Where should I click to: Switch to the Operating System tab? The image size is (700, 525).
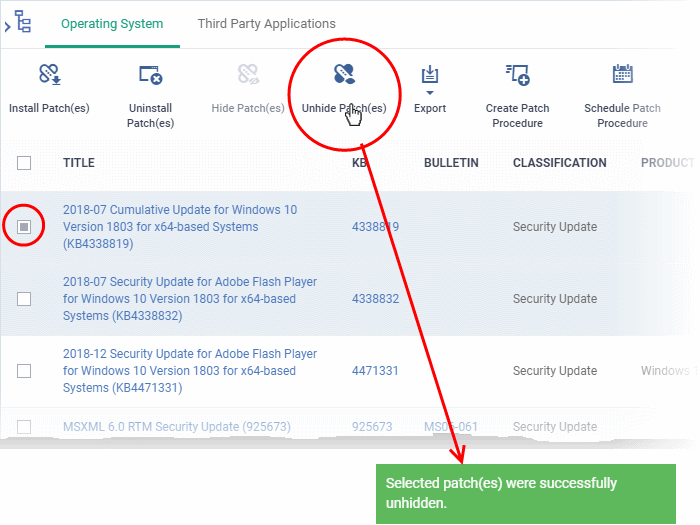tap(112, 24)
